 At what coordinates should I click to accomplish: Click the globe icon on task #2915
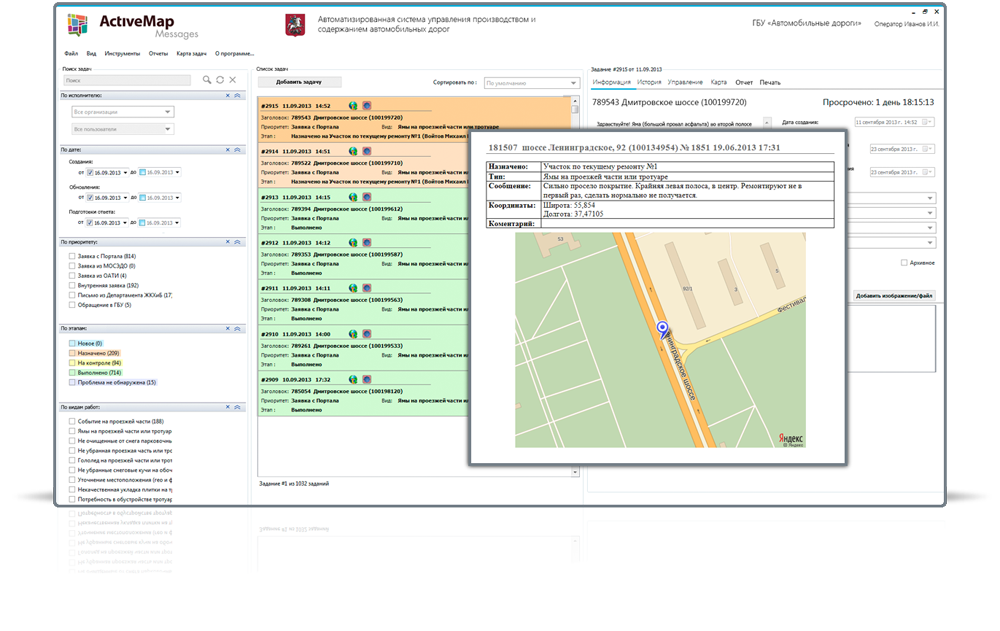pos(353,105)
